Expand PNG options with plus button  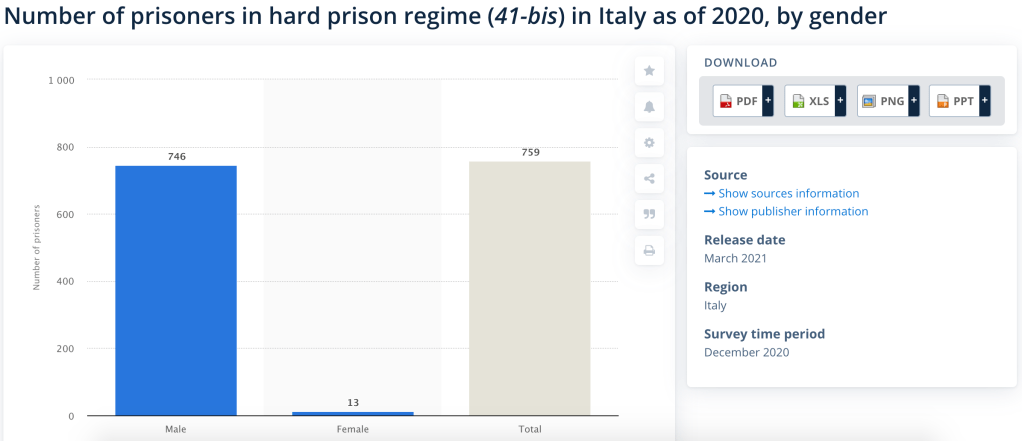pos(913,101)
